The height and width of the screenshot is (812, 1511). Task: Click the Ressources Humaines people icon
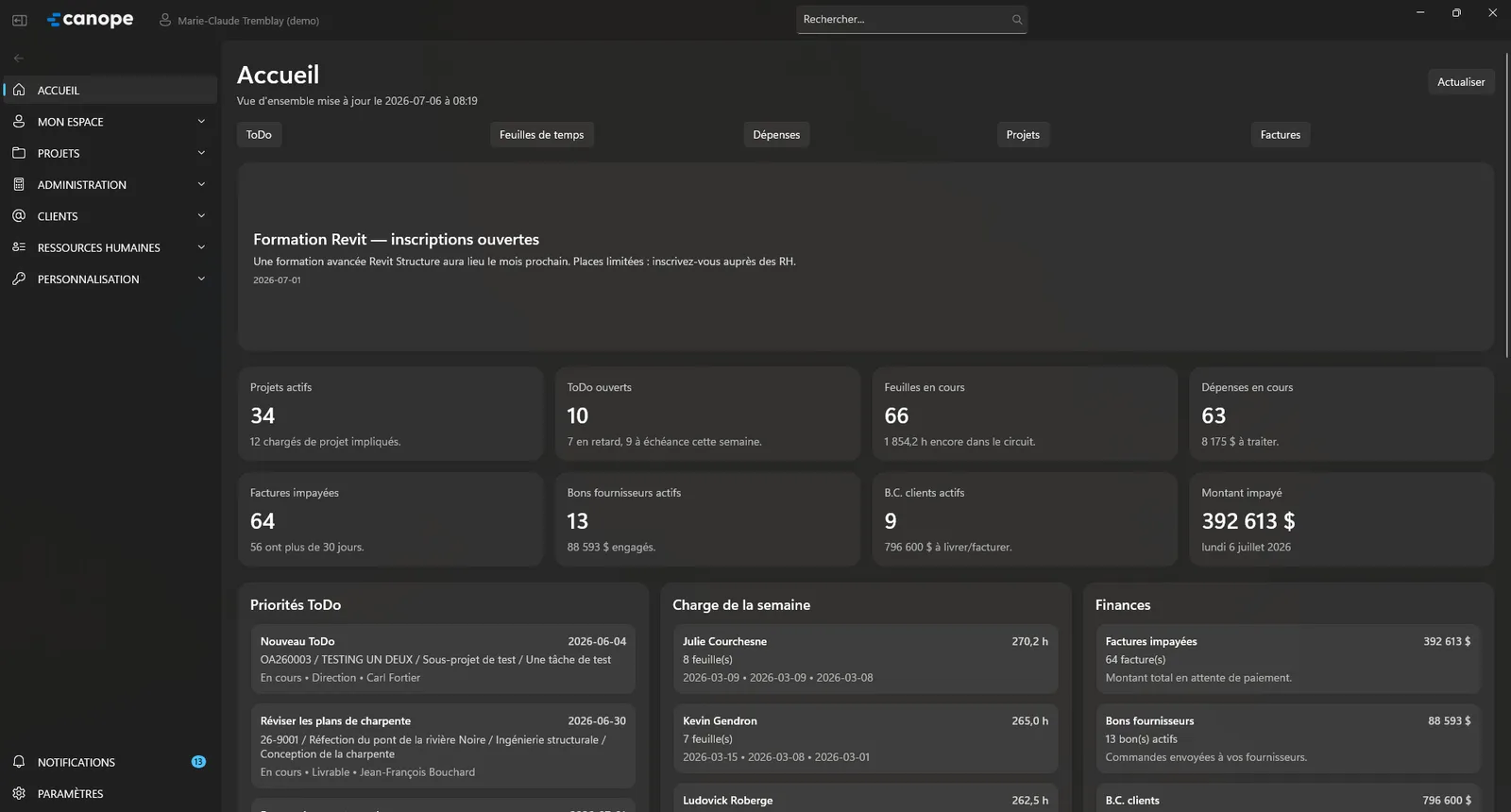(19, 246)
